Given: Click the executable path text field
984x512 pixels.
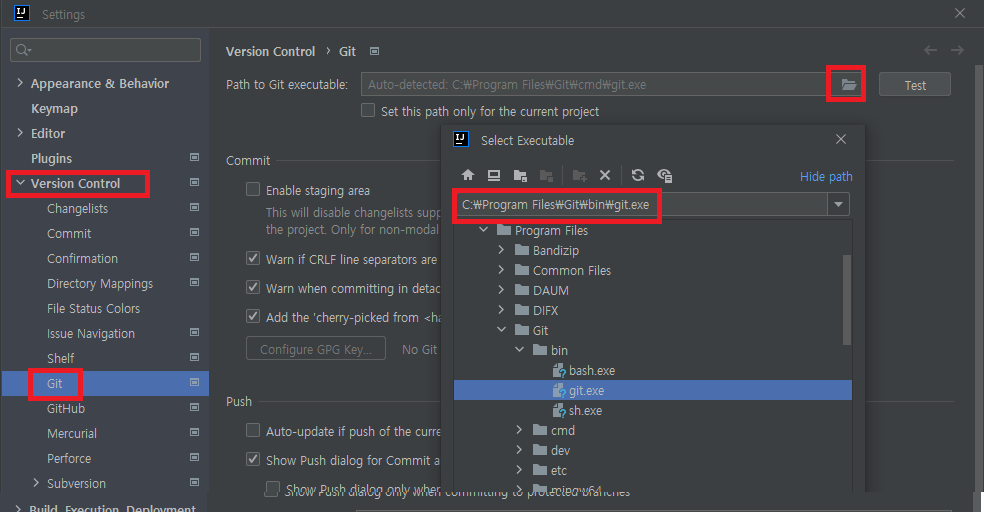Looking at the screenshot, I should 641,205.
